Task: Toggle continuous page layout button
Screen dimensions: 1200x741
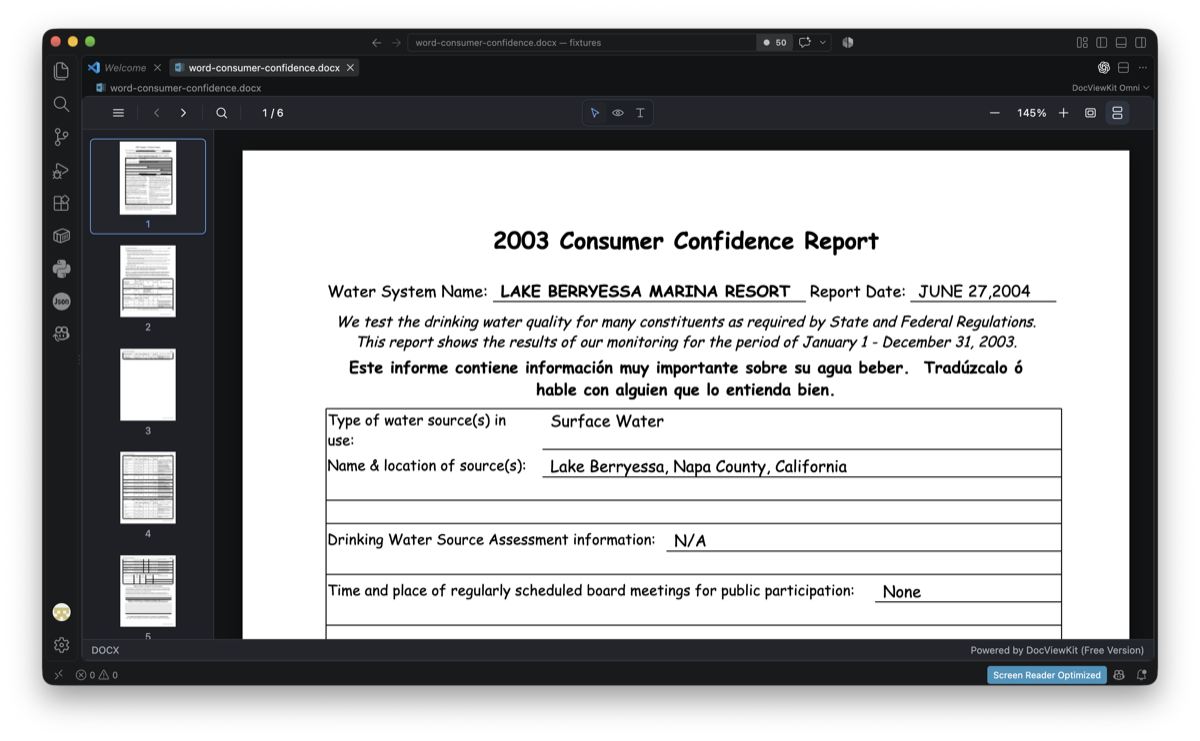Action: pyautogui.click(x=1117, y=113)
